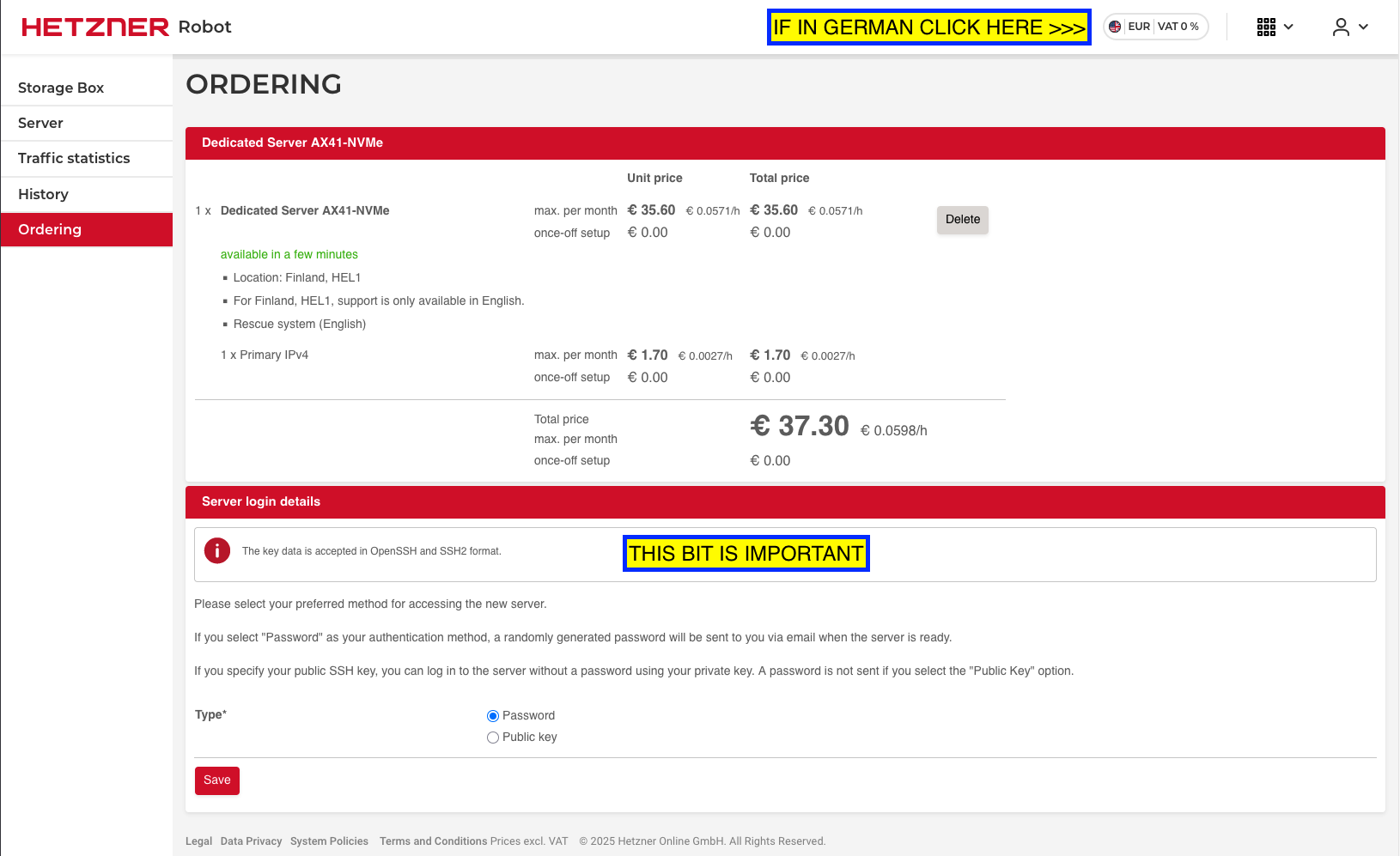Select the Public key radio option

(493, 738)
